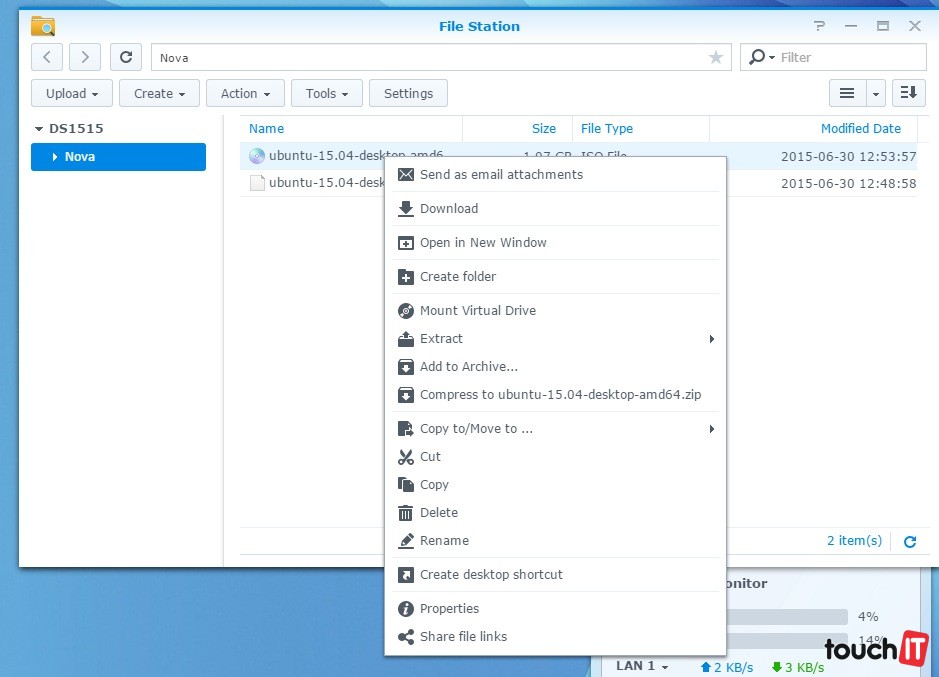Open the view mode dropdown arrow

click(876, 93)
